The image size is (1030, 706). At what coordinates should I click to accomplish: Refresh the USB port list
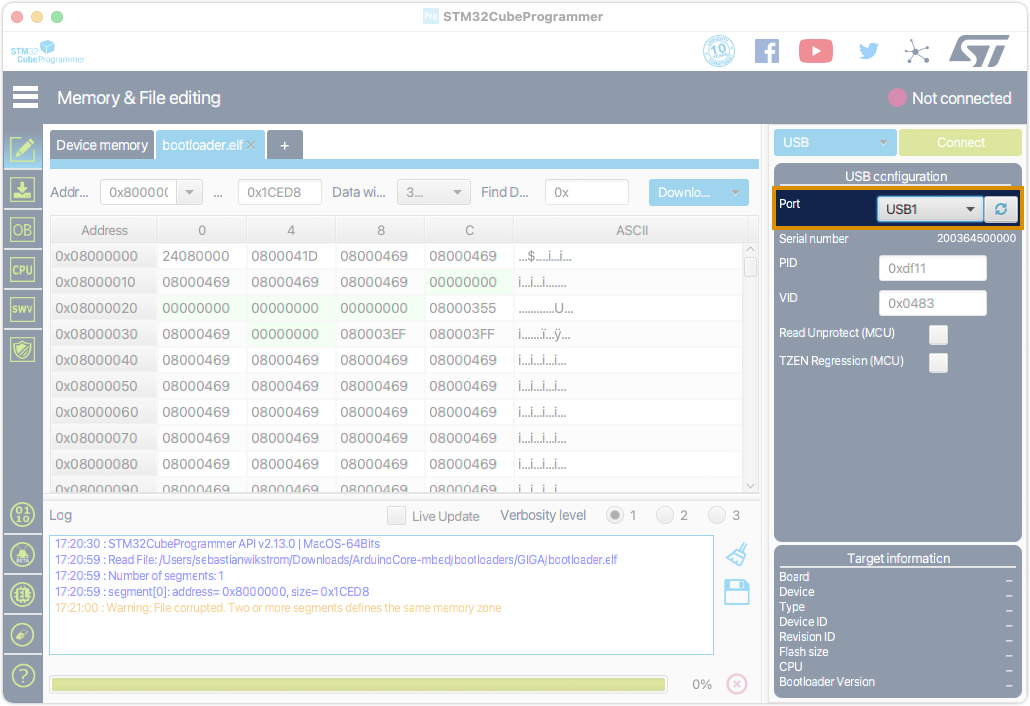click(x=1000, y=209)
